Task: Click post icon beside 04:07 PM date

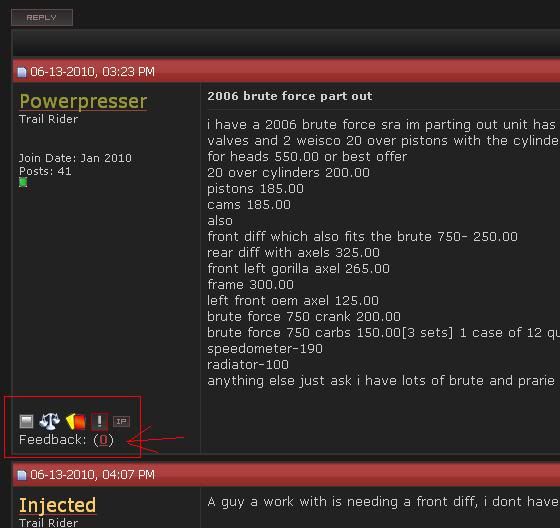Action: [x=22, y=475]
